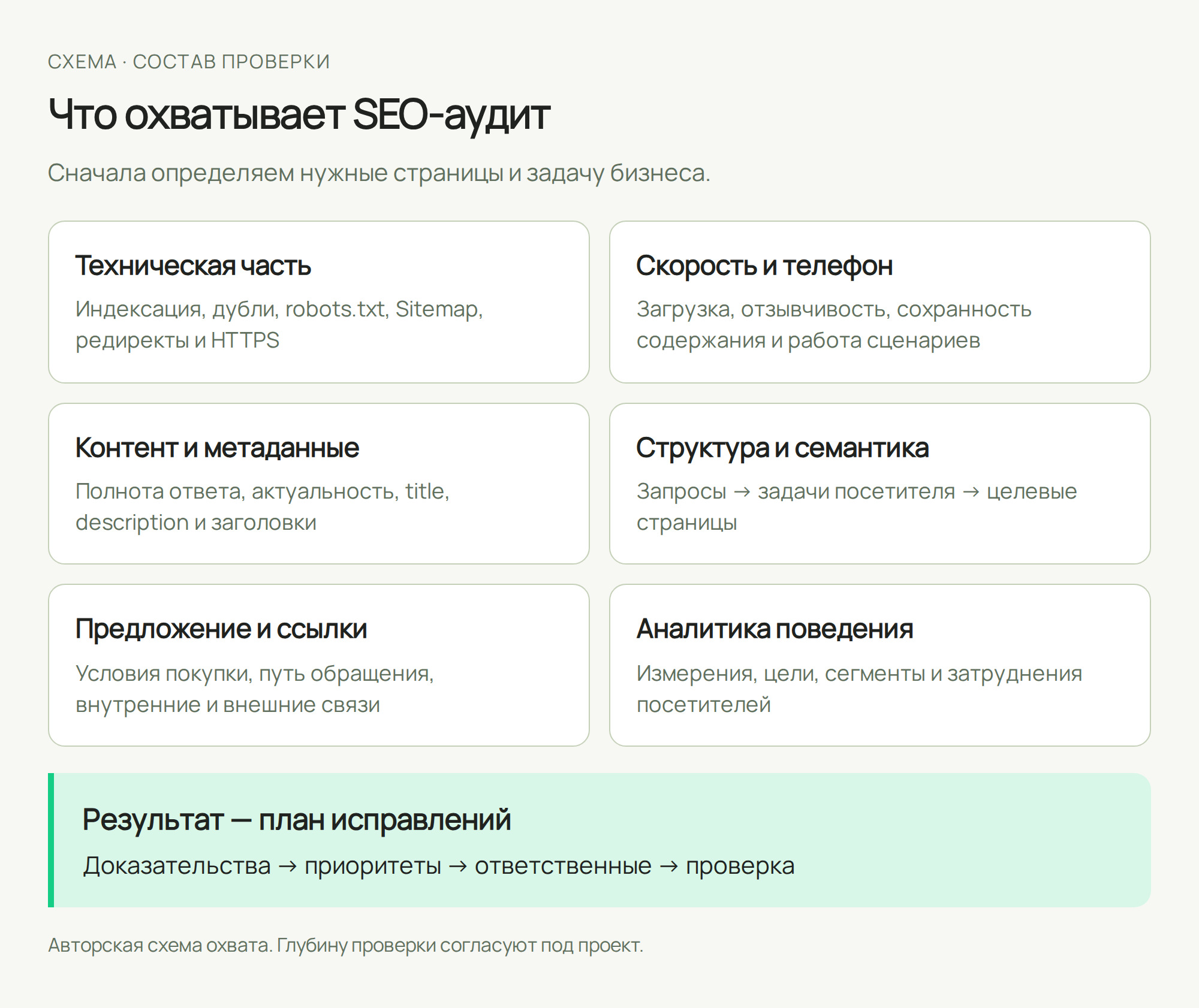Click the 'Контент и метаданные' card title
The height and width of the screenshot is (1008, 1199).
pyautogui.click(x=217, y=448)
